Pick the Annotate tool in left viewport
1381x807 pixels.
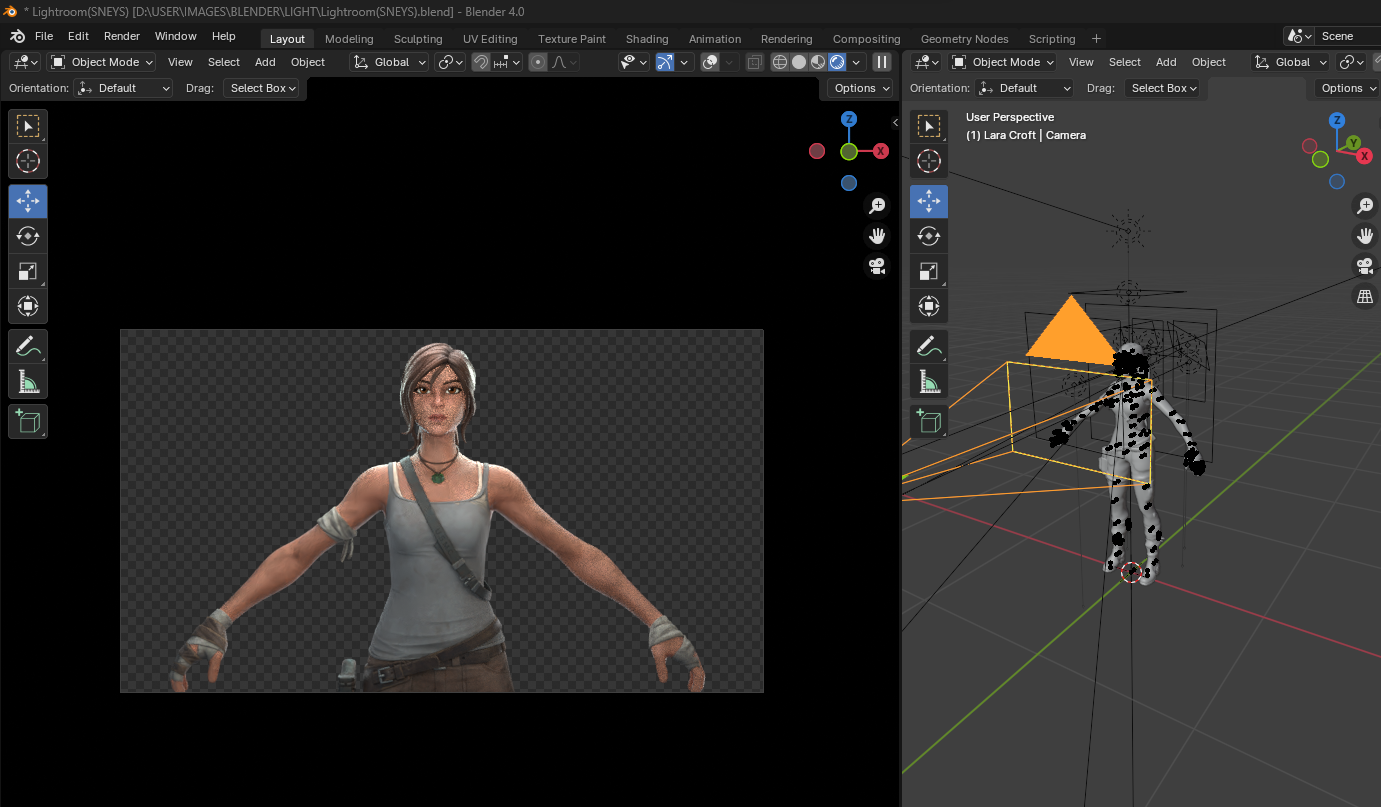pyautogui.click(x=28, y=346)
